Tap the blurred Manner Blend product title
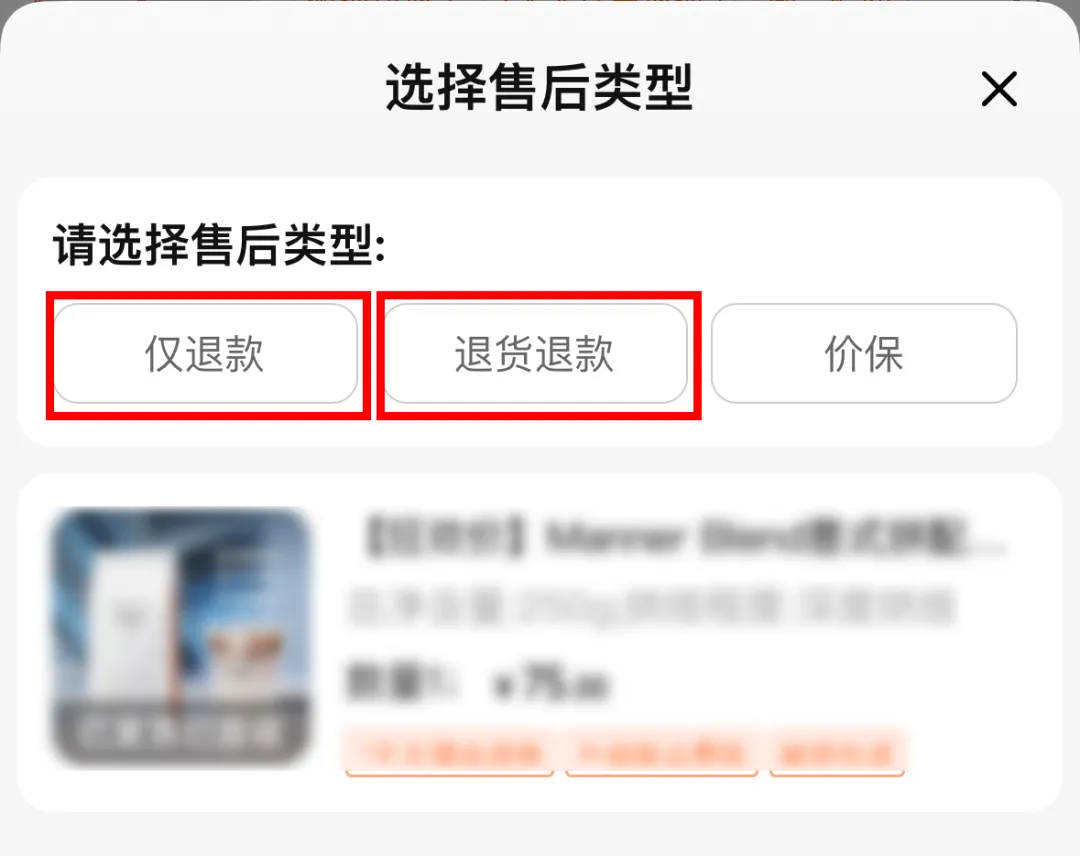The width and height of the screenshot is (1080, 856). 684,537
